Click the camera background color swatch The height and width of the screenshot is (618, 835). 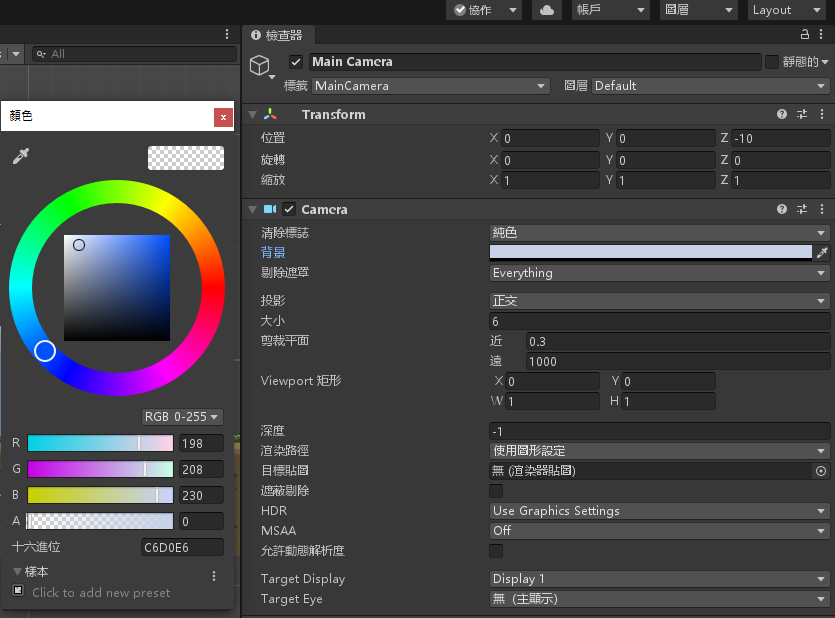(x=651, y=253)
